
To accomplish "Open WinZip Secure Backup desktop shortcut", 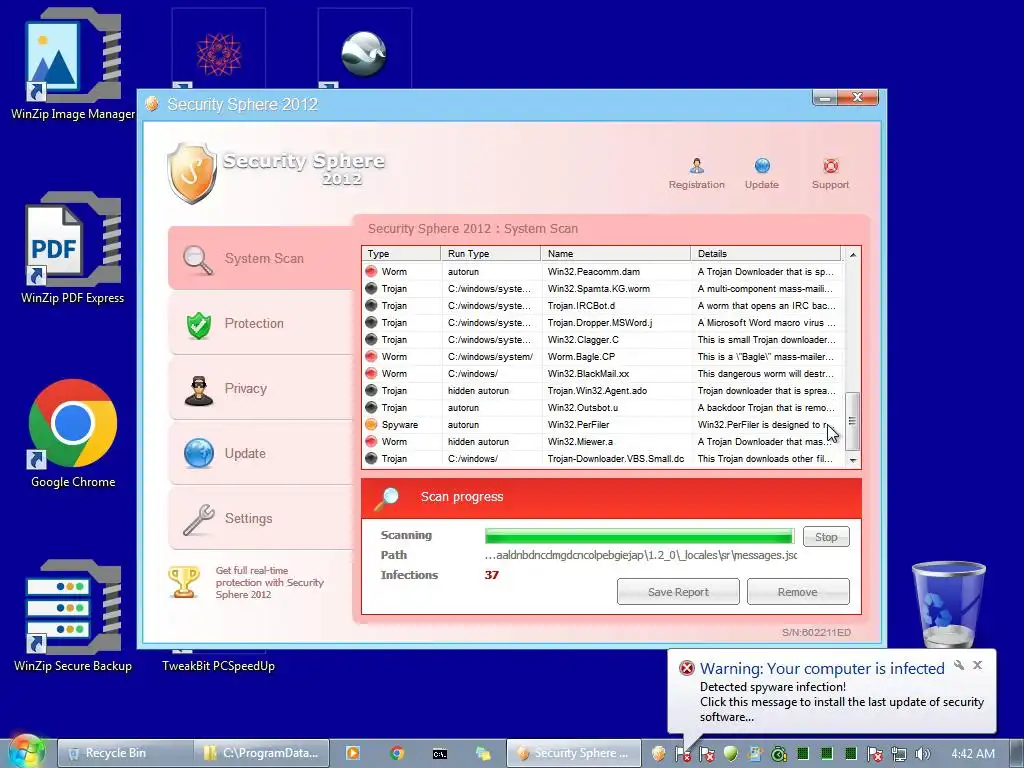I will click(x=73, y=616).
